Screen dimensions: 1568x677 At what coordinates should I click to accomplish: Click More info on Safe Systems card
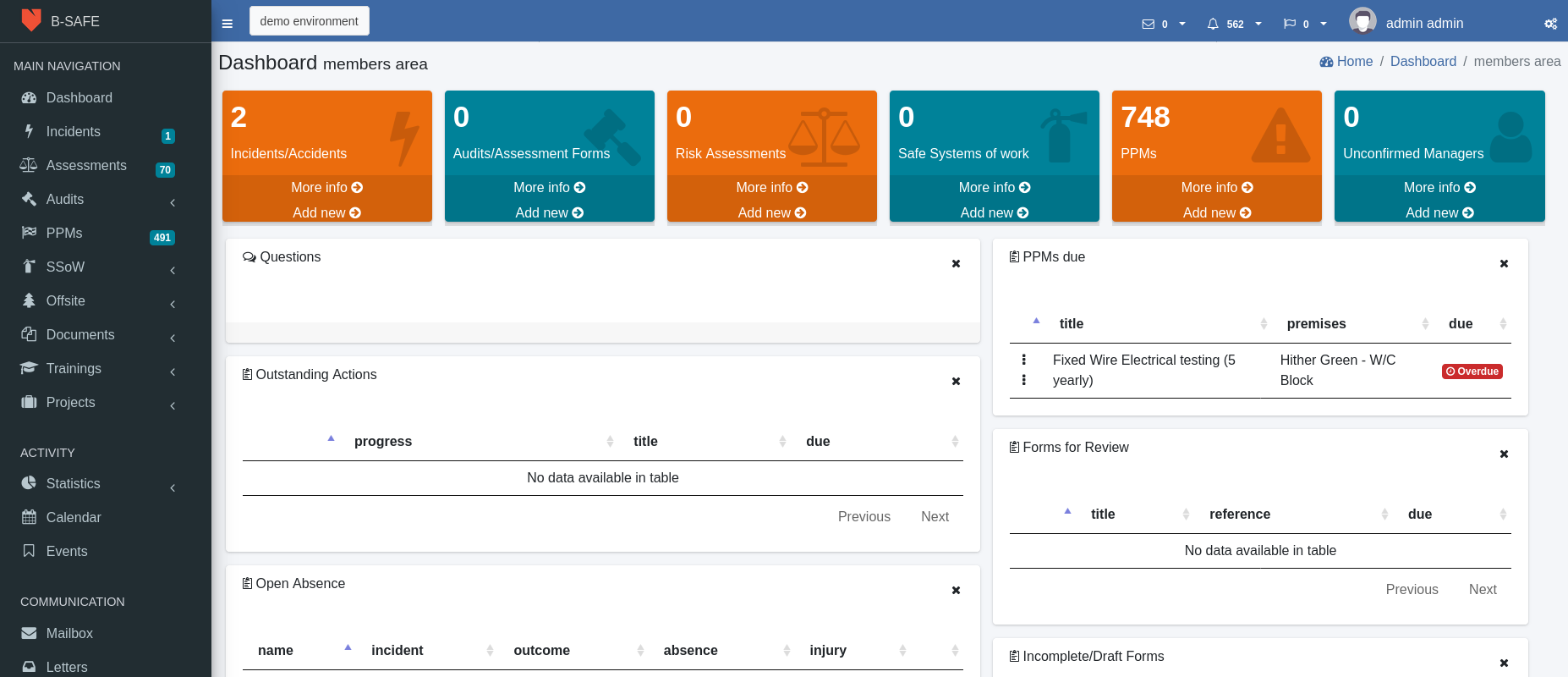[x=995, y=187]
